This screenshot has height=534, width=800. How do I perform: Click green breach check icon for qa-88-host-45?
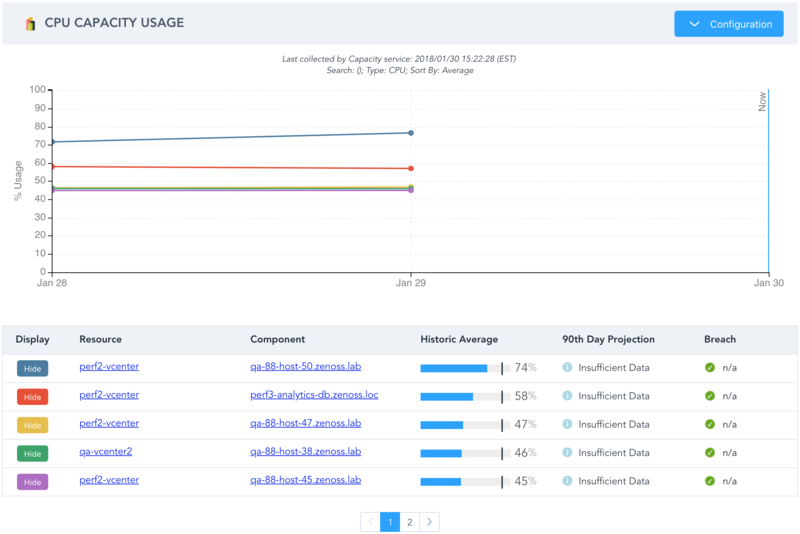[710, 480]
